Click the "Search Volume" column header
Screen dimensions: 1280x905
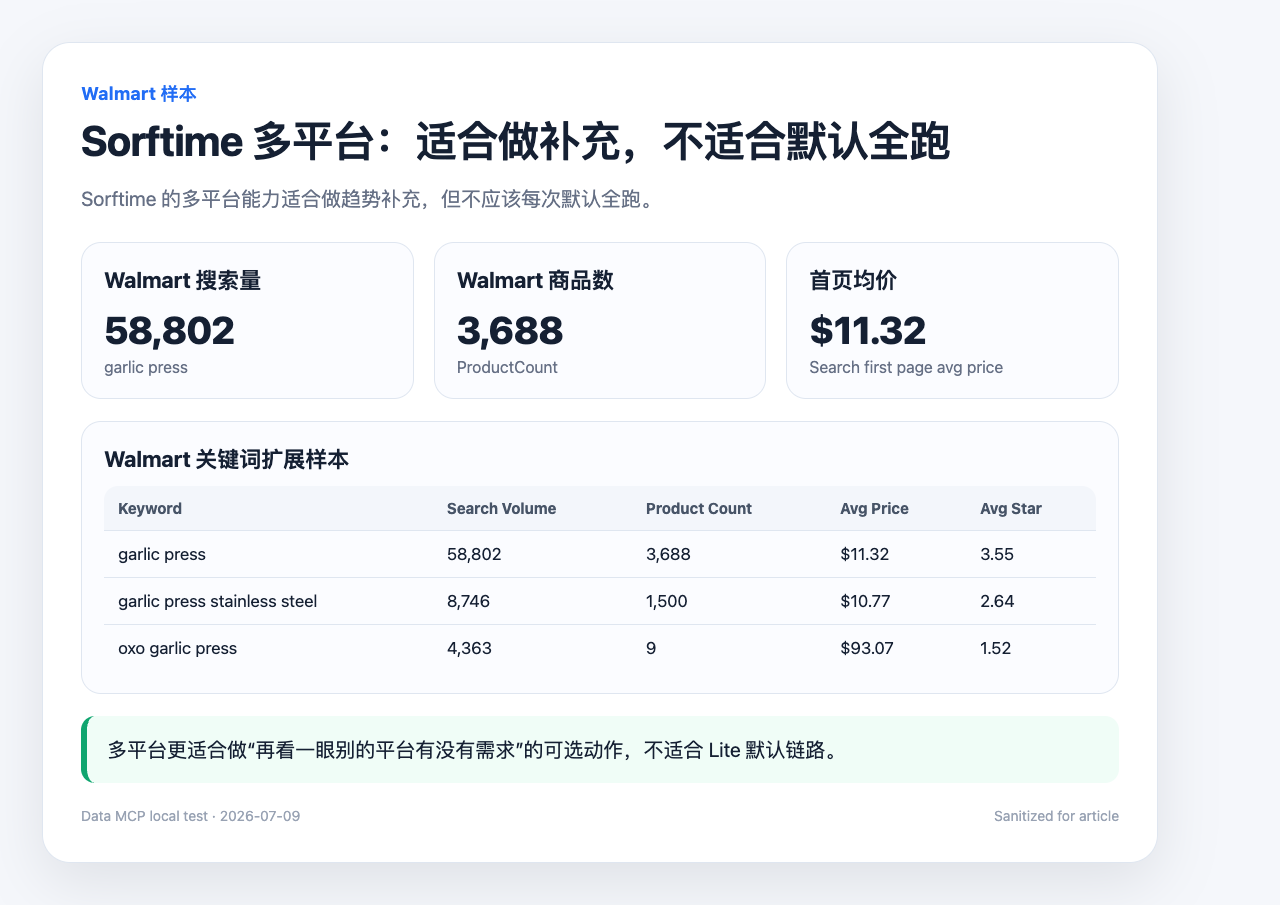click(x=501, y=508)
